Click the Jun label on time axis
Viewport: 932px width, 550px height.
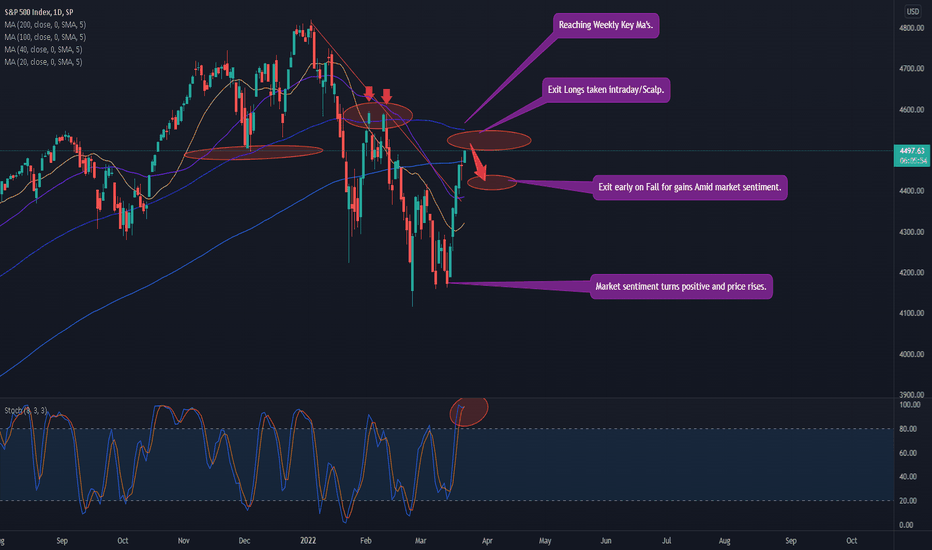pyautogui.click(x=606, y=540)
